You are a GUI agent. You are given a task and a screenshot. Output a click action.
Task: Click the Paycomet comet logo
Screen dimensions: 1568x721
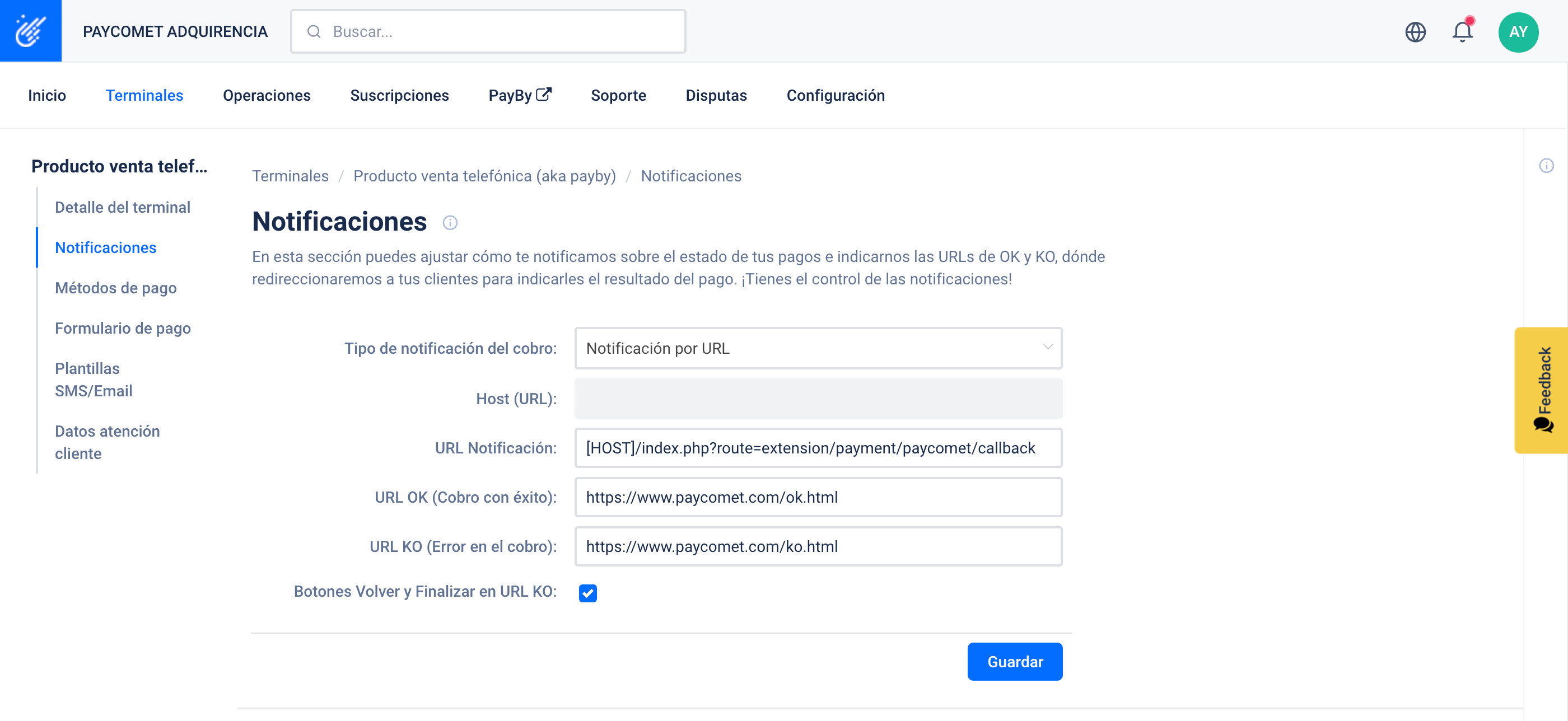coord(30,30)
